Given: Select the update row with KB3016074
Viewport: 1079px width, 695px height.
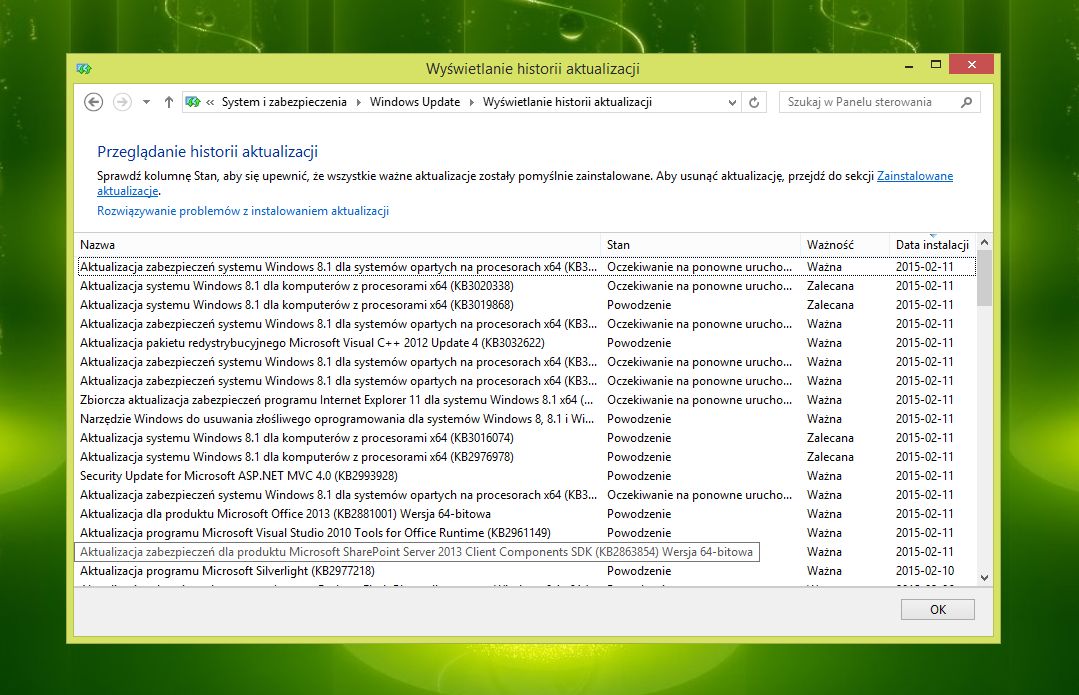Looking at the screenshot, I should click(526, 438).
